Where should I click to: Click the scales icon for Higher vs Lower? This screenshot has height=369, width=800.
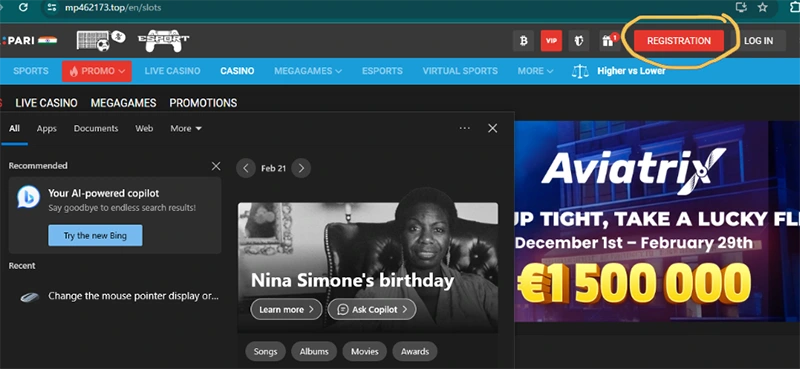[580, 71]
